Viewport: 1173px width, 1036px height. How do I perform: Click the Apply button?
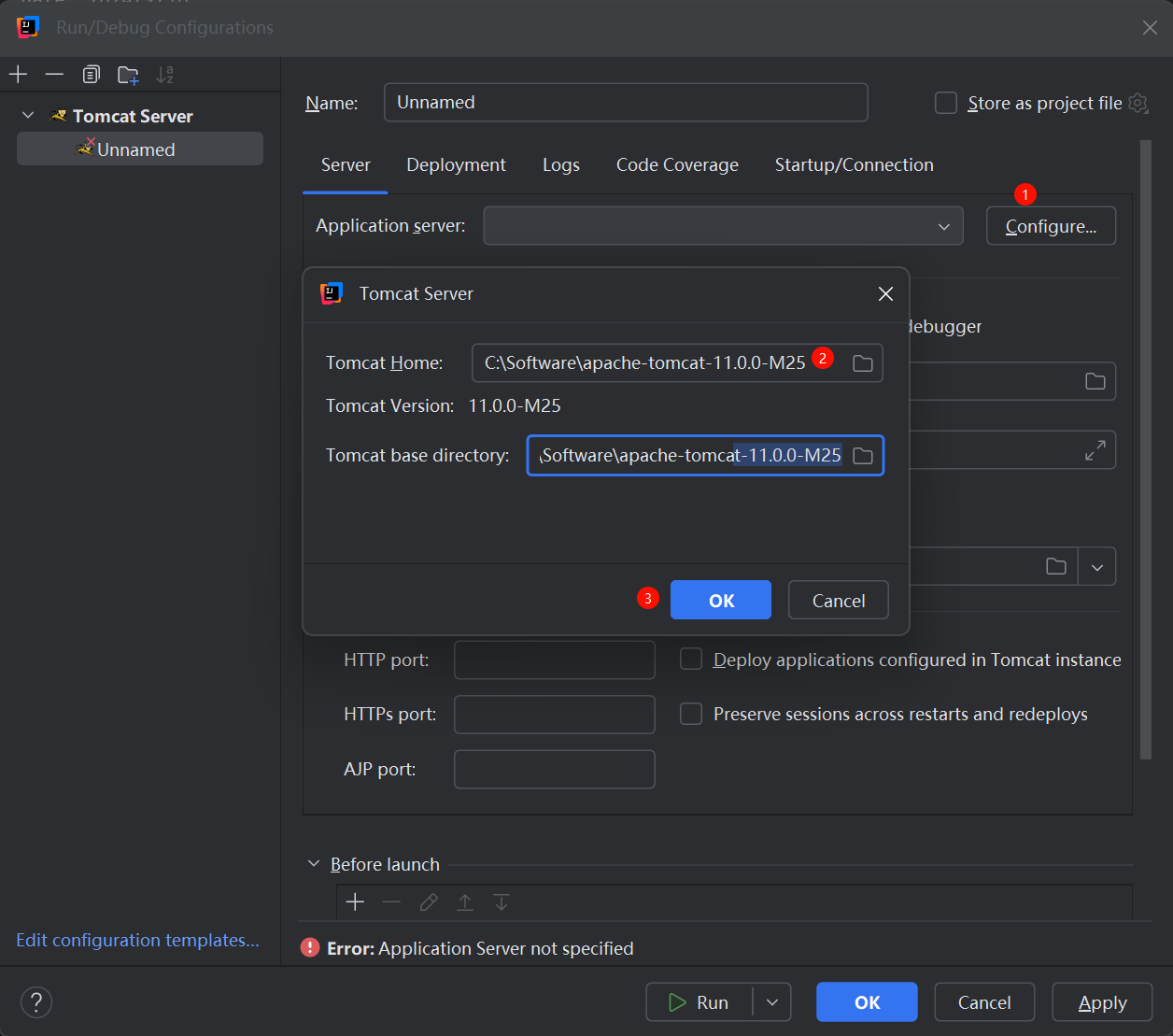1102,1002
